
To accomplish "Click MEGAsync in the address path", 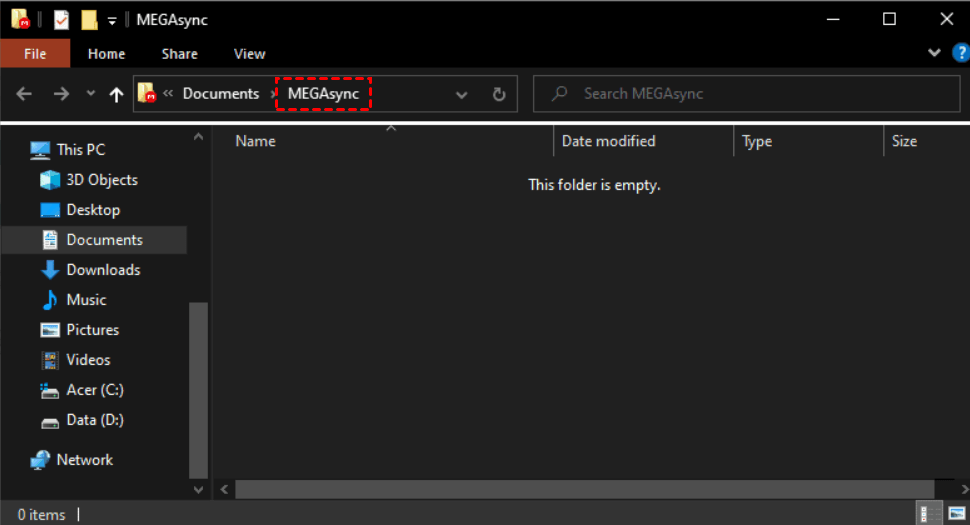I will tap(323, 93).
